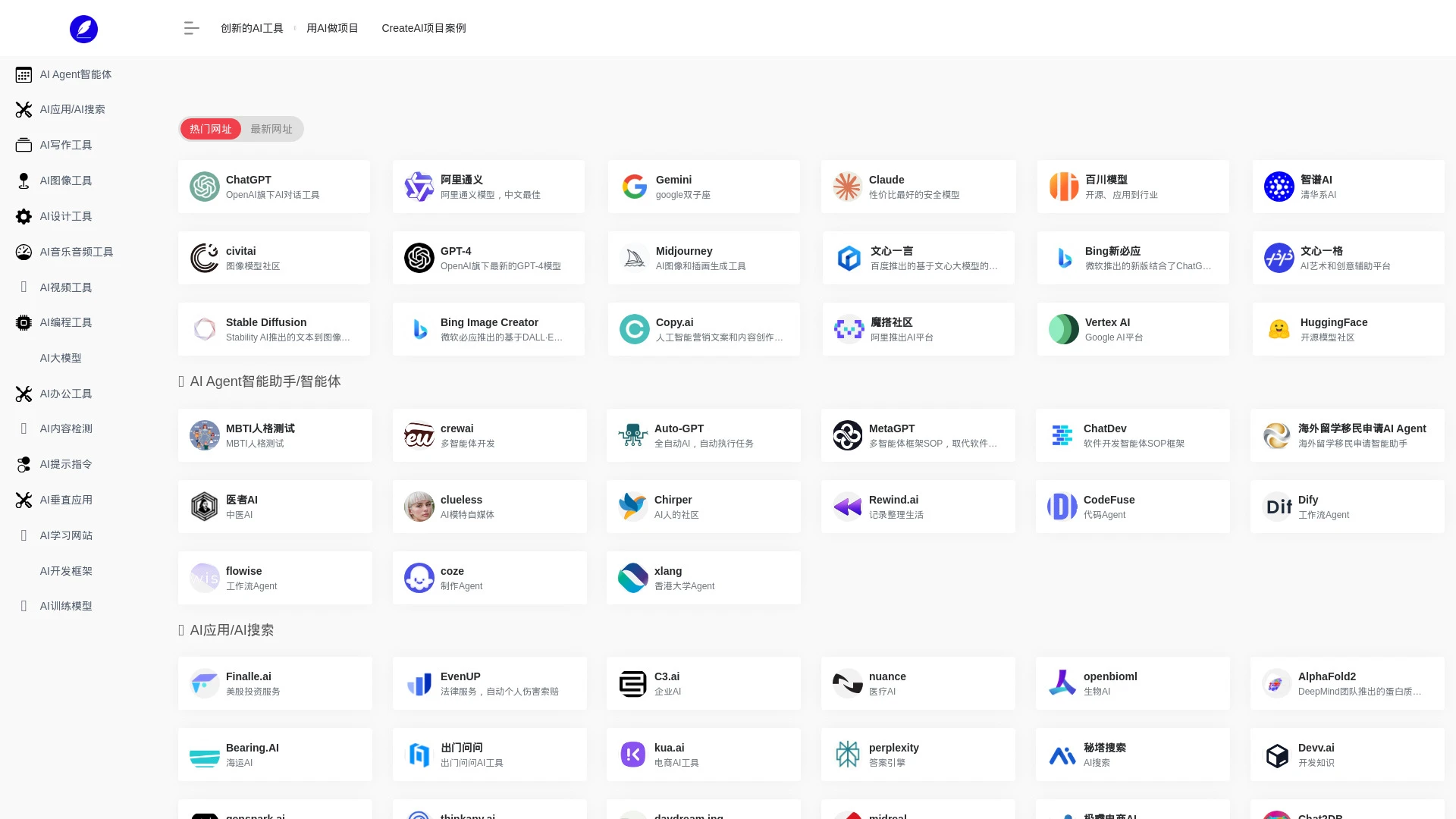
Task: Click the ChatGPT OpenAI logo icon
Action: click(x=204, y=187)
